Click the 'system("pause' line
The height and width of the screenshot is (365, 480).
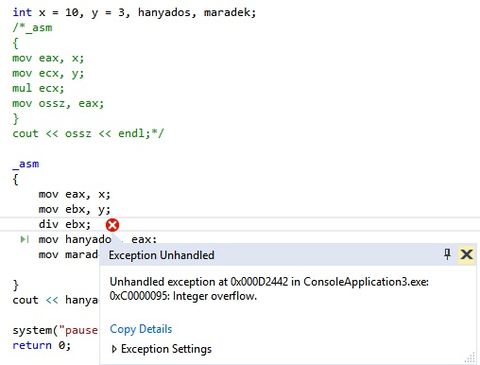[55, 330]
